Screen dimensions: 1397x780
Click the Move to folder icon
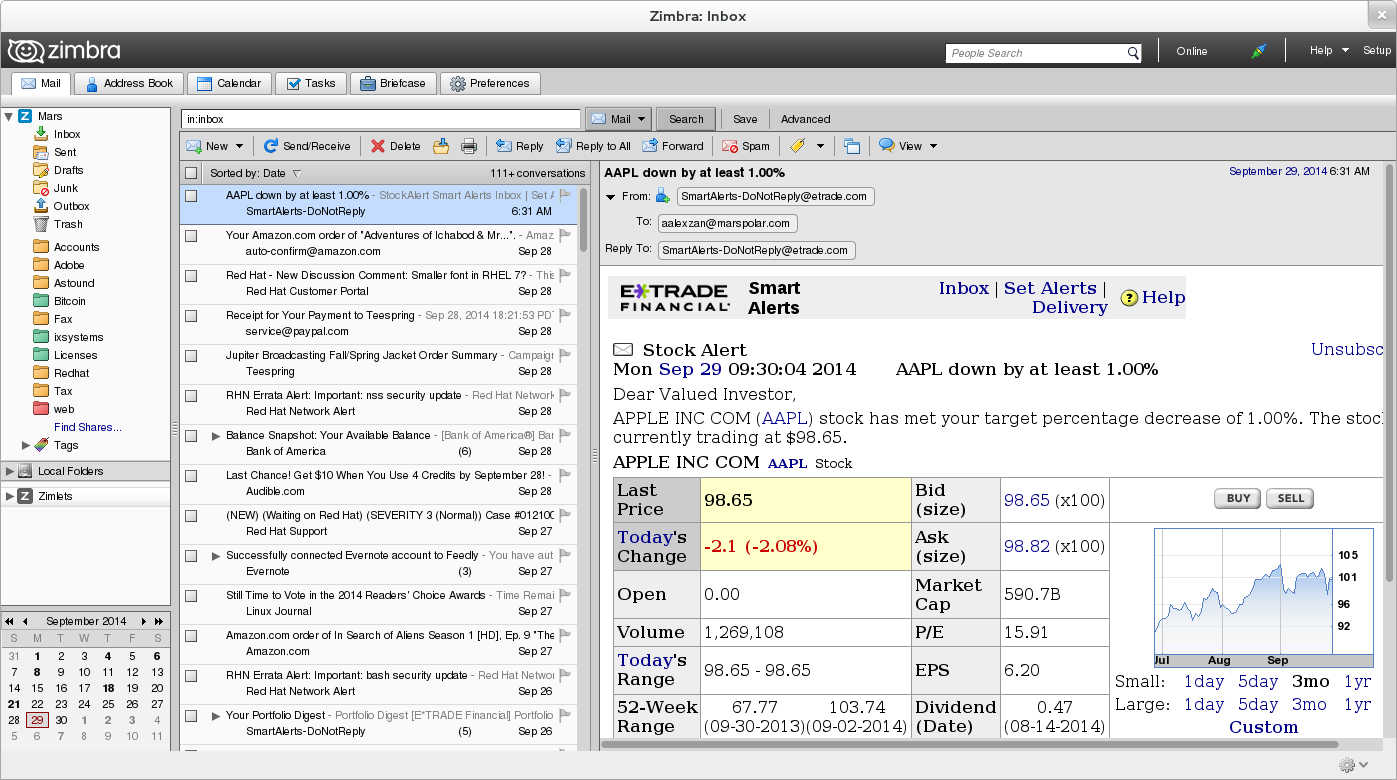click(x=441, y=146)
